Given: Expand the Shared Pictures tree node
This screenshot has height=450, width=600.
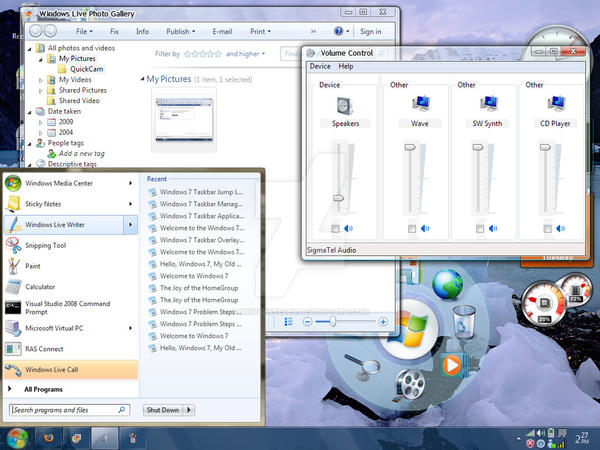Looking at the screenshot, I should click(41, 91).
